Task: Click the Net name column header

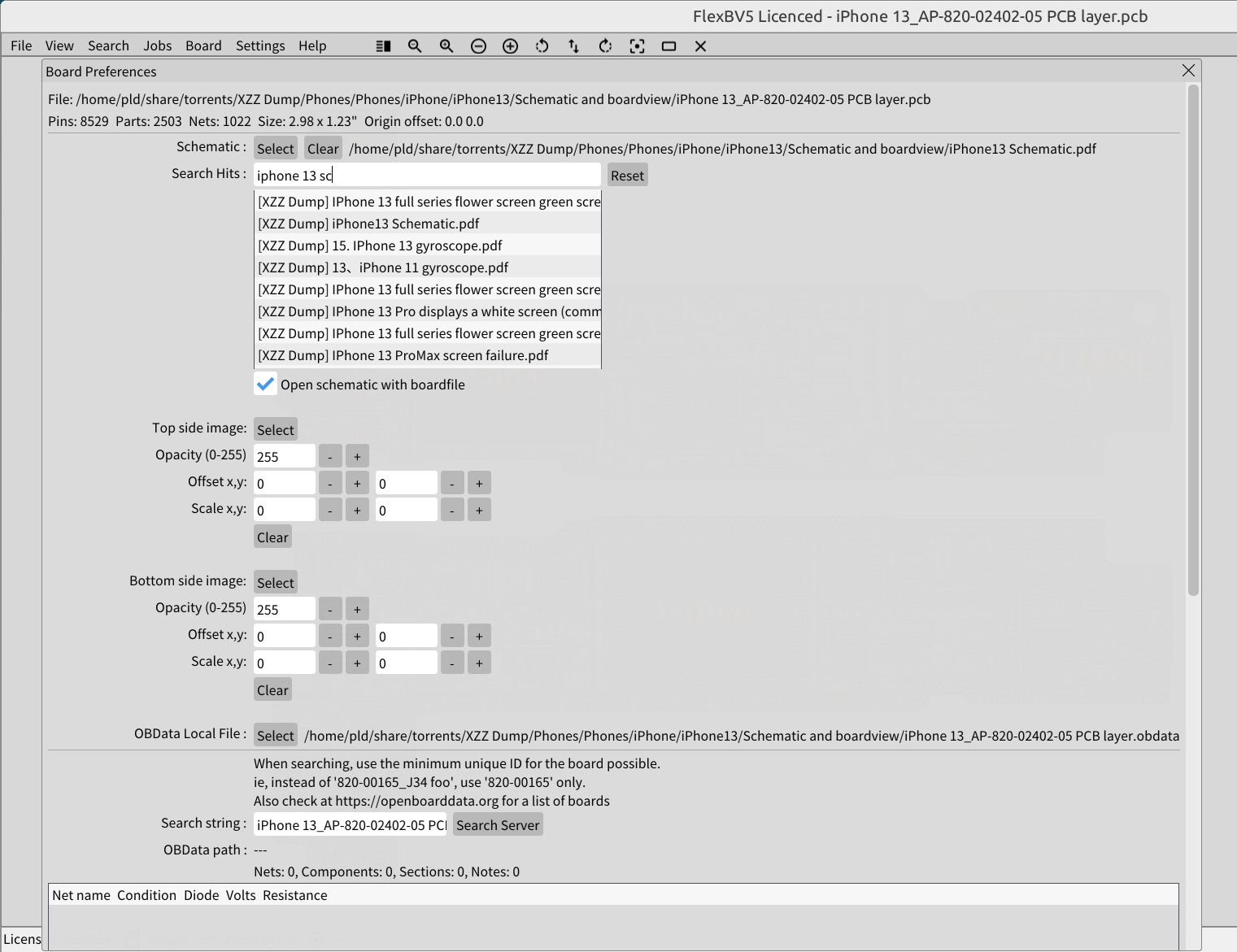Action: pyautogui.click(x=81, y=894)
